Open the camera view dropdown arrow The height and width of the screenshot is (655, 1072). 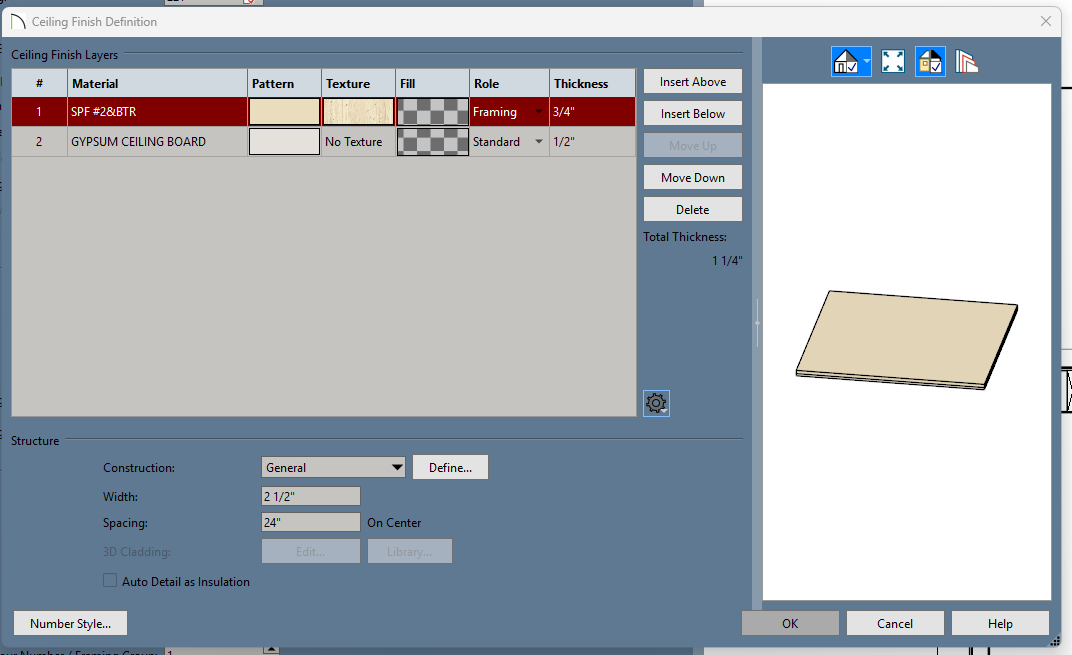coord(866,62)
